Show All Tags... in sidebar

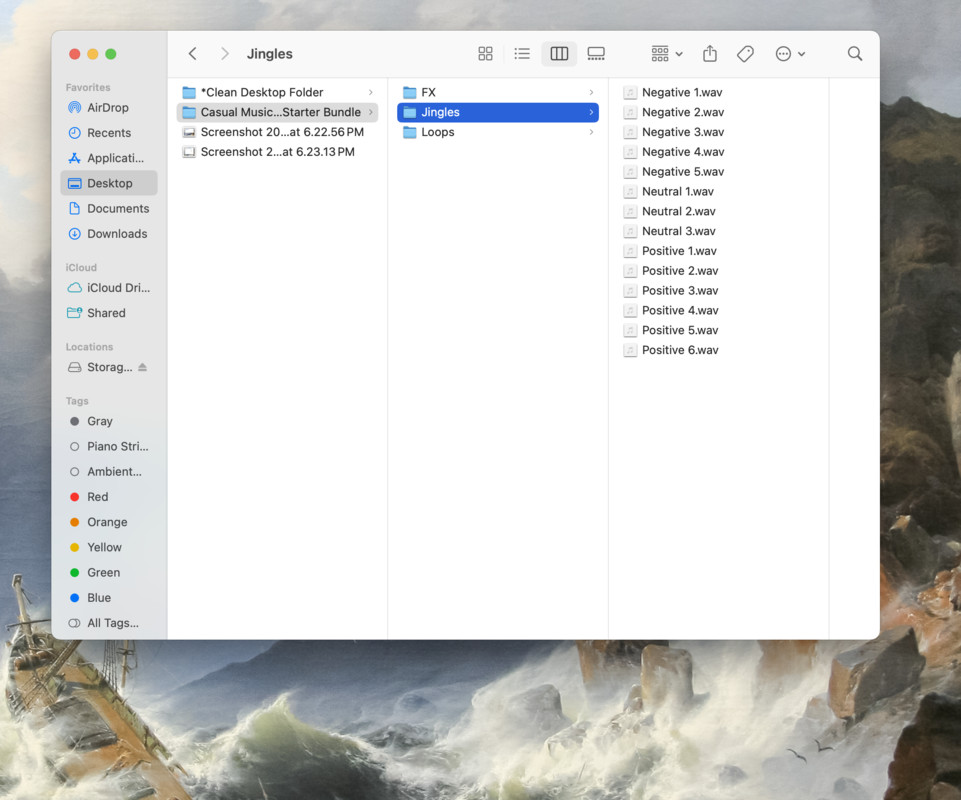click(109, 623)
